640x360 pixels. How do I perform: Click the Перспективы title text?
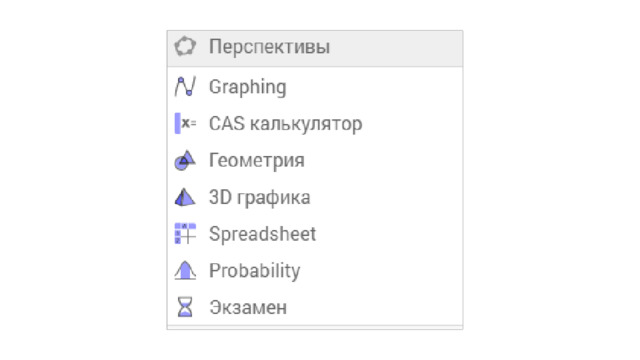[x=269, y=47]
